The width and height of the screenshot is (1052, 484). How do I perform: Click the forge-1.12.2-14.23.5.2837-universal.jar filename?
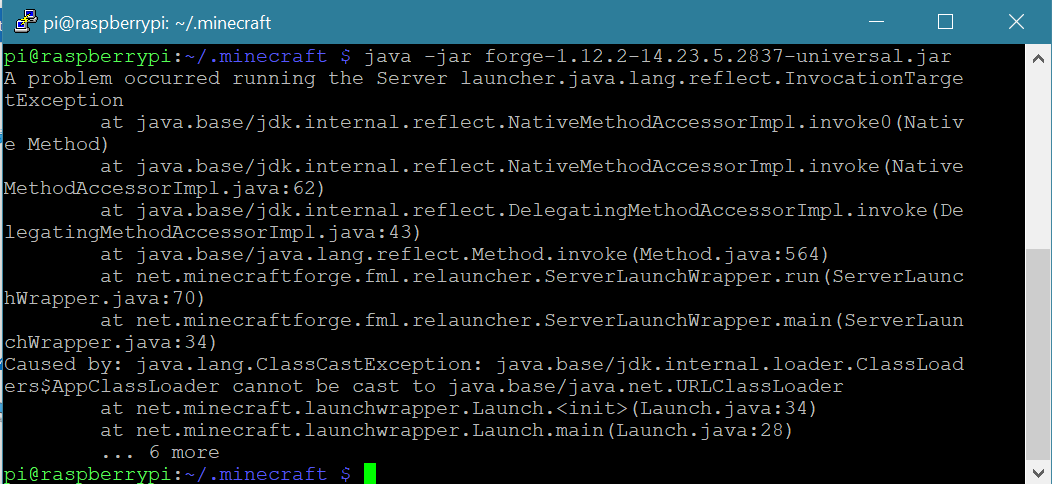(x=718, y=56)
